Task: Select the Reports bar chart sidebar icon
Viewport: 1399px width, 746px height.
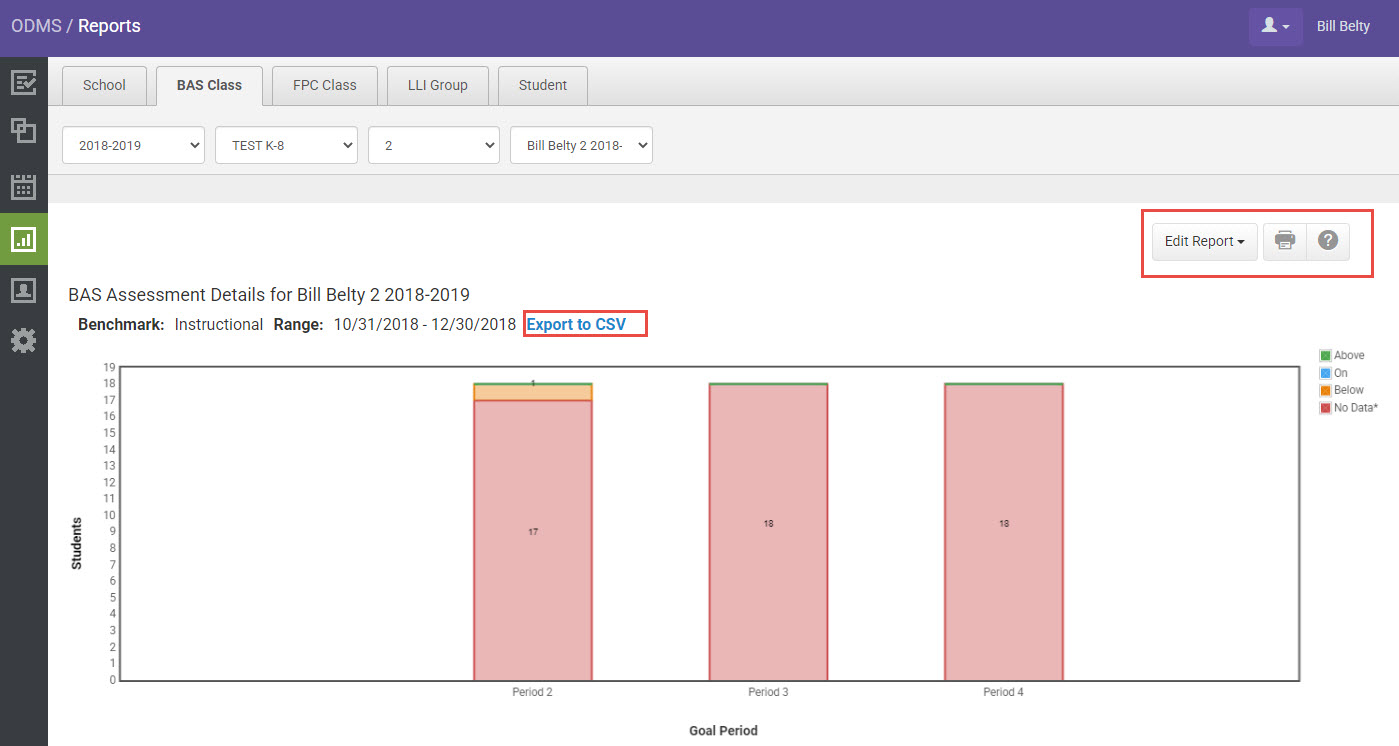Action: pos(23,239)
